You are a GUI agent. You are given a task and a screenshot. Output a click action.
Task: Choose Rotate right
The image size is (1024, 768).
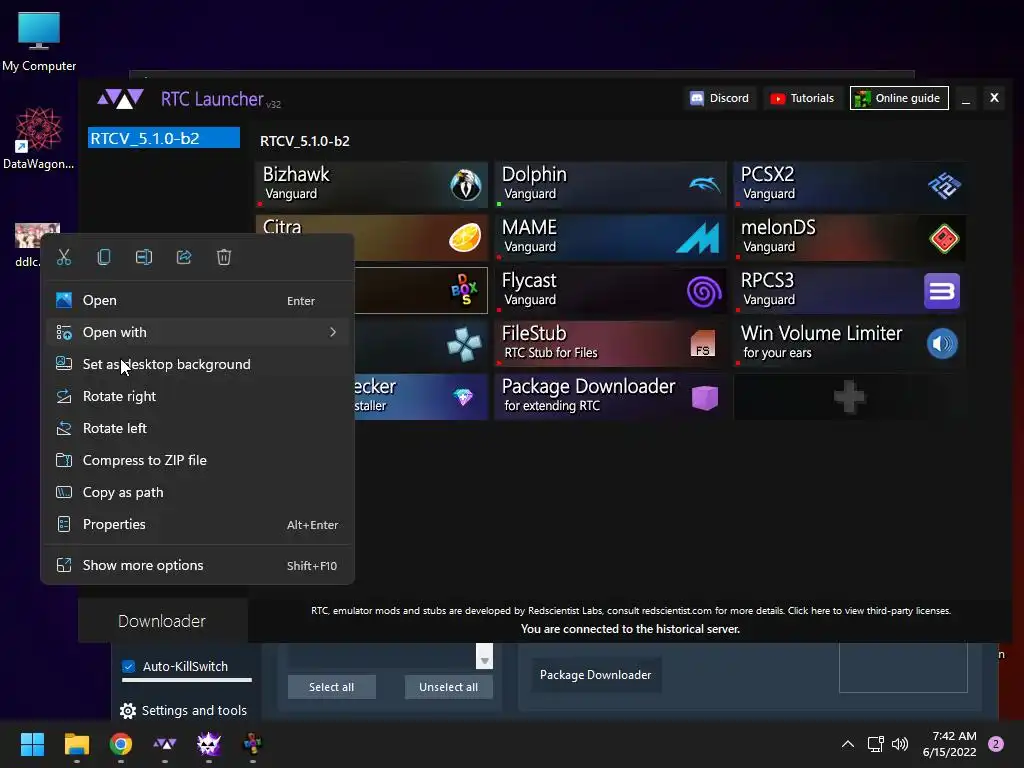pyautogui.click(x=198, y=396)
